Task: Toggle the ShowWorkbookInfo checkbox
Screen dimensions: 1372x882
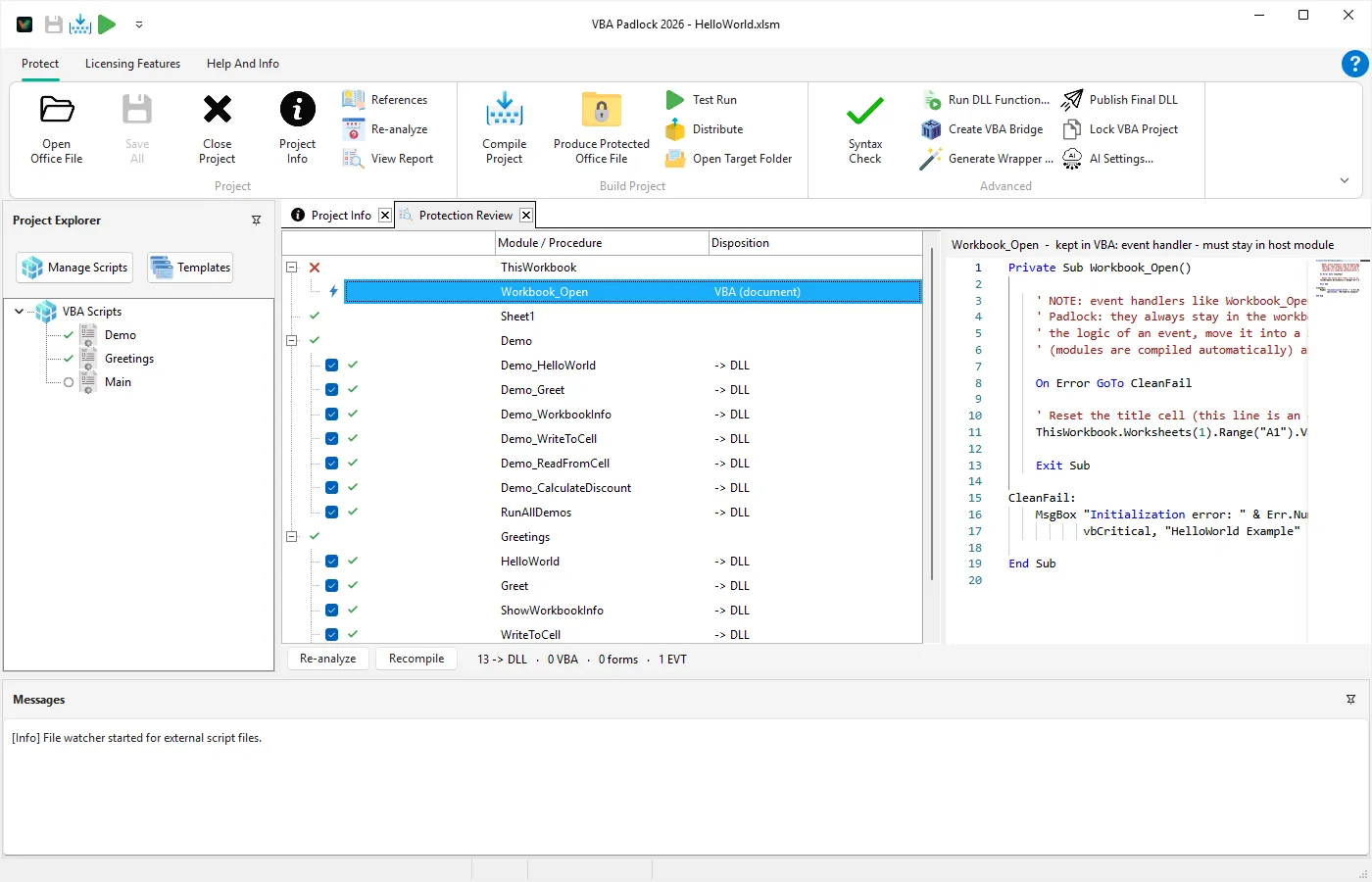Action: tap(332, 611)
